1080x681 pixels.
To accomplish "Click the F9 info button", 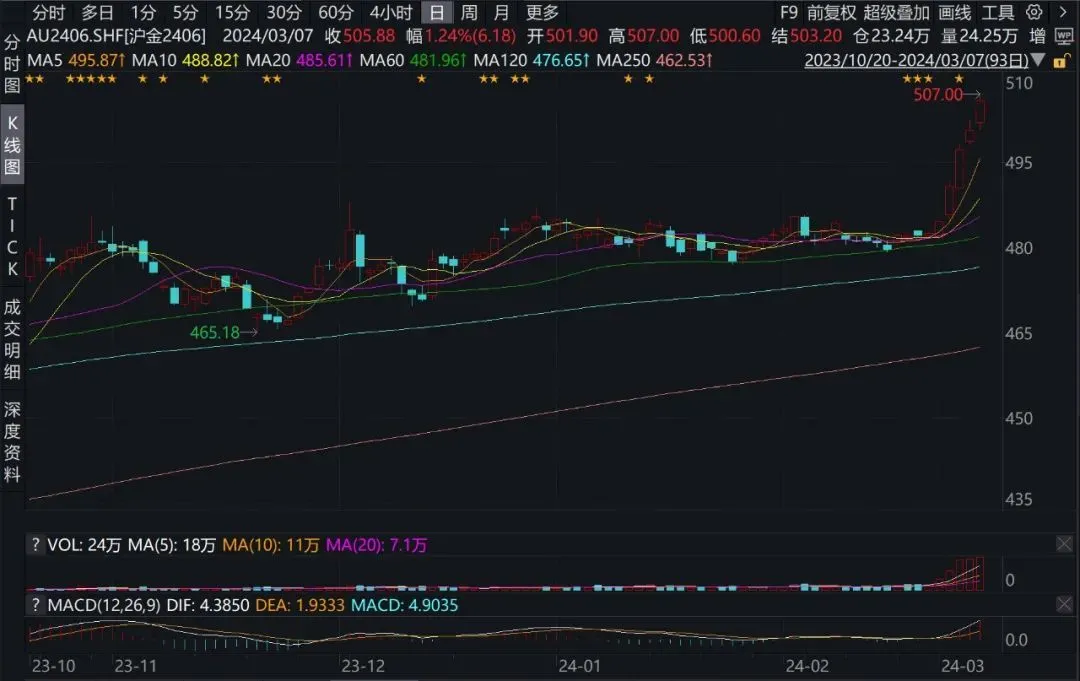I will pos(789,13).
